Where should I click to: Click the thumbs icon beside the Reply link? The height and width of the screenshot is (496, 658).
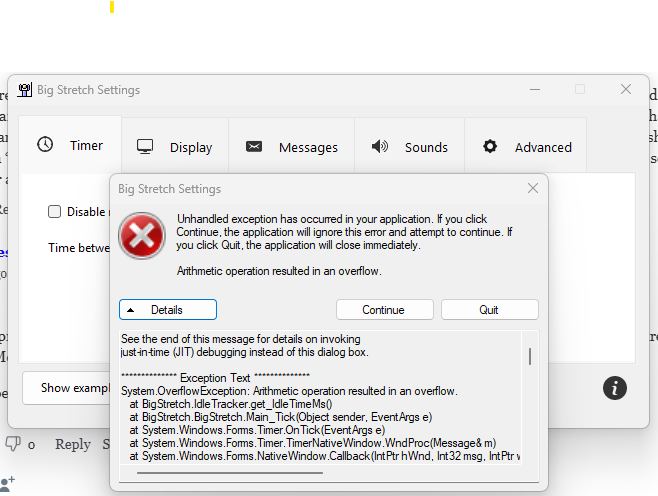[x=13, y=444]
